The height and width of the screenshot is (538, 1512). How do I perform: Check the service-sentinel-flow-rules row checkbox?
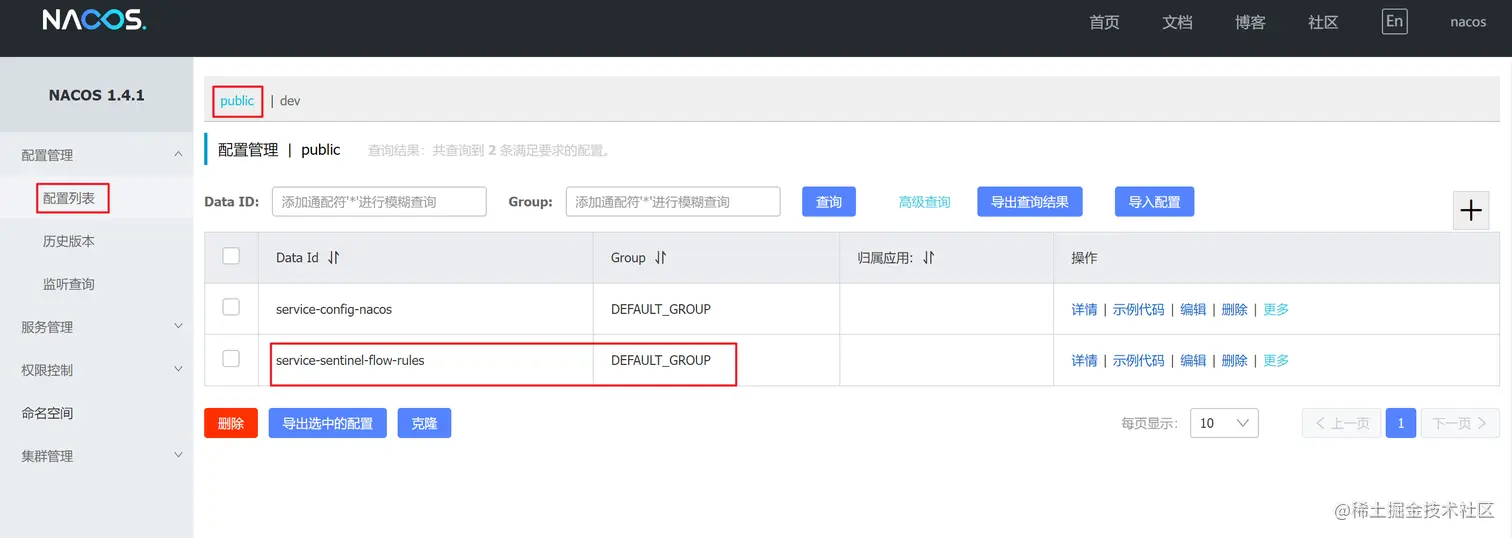pyautogui.click(x=231, y=358)
